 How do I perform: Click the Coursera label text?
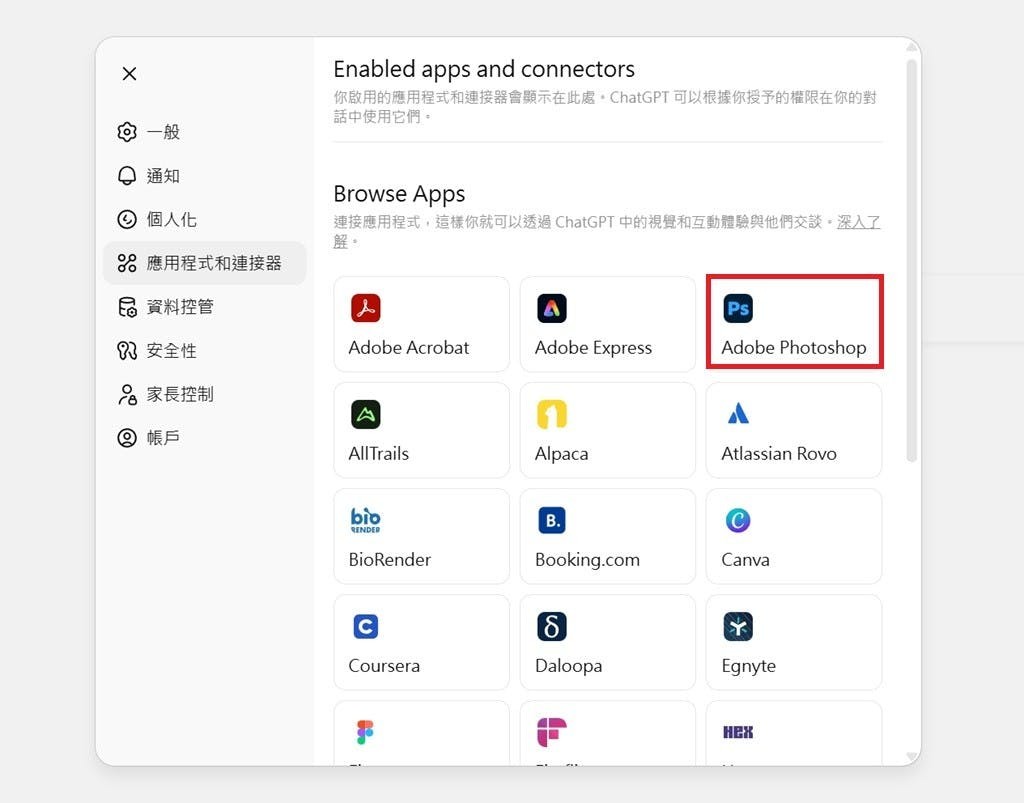[x=384, y=665]
